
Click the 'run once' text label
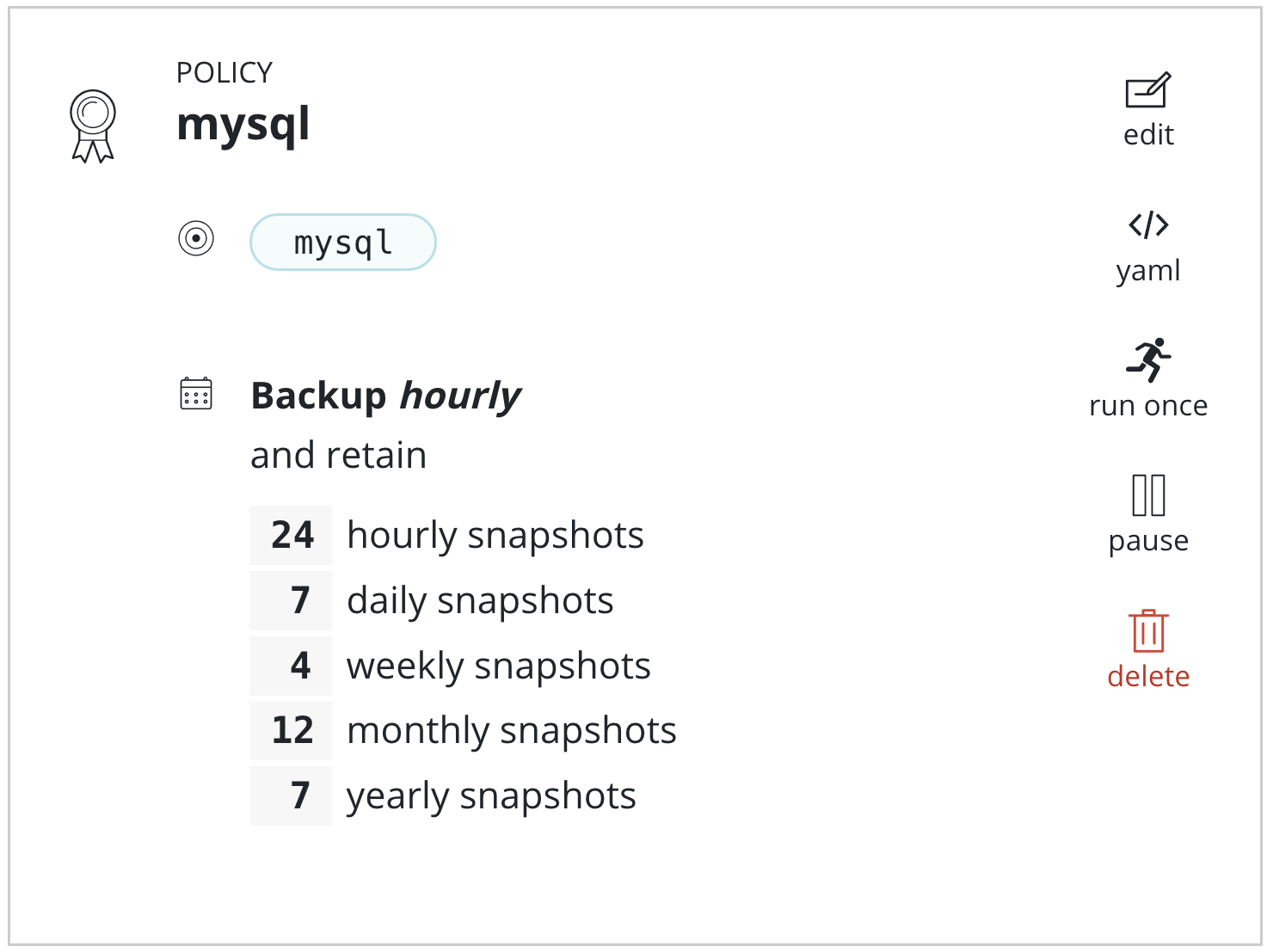click(1148, 406)
